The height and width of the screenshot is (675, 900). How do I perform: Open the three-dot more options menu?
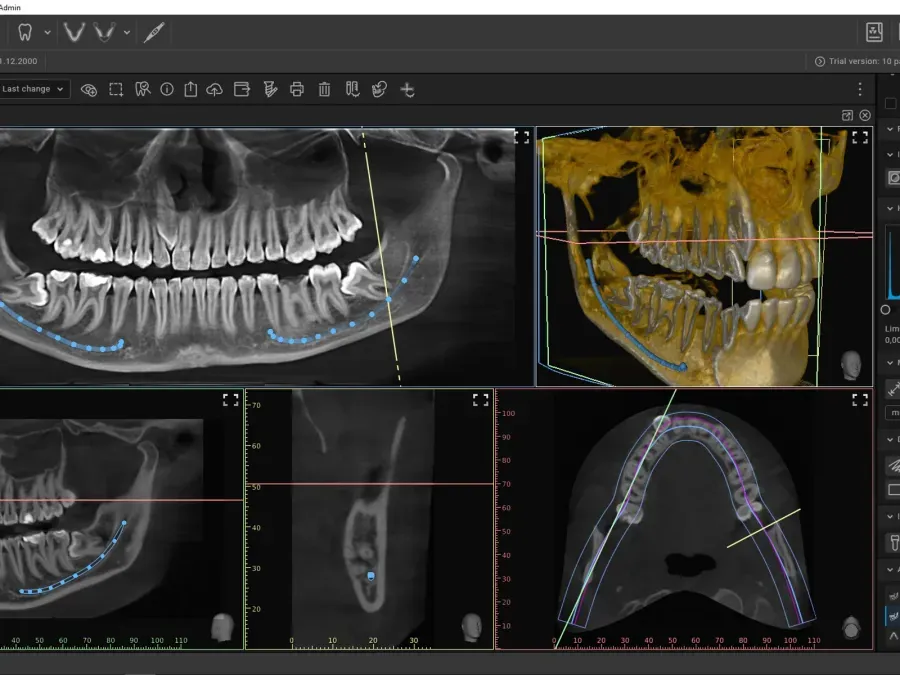(859, 89)
